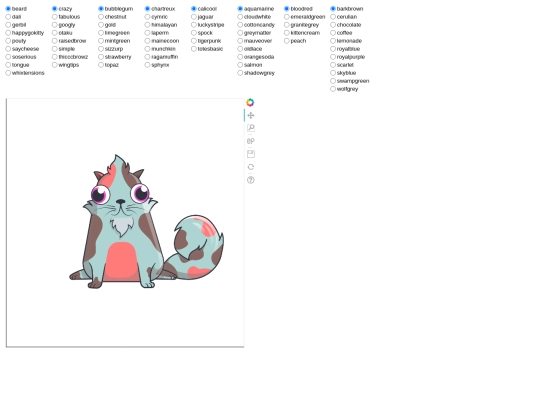Pick greymatter body color
Image resolution: width=540 pixels, height=405 pixels.
click(x=240, y=33)
